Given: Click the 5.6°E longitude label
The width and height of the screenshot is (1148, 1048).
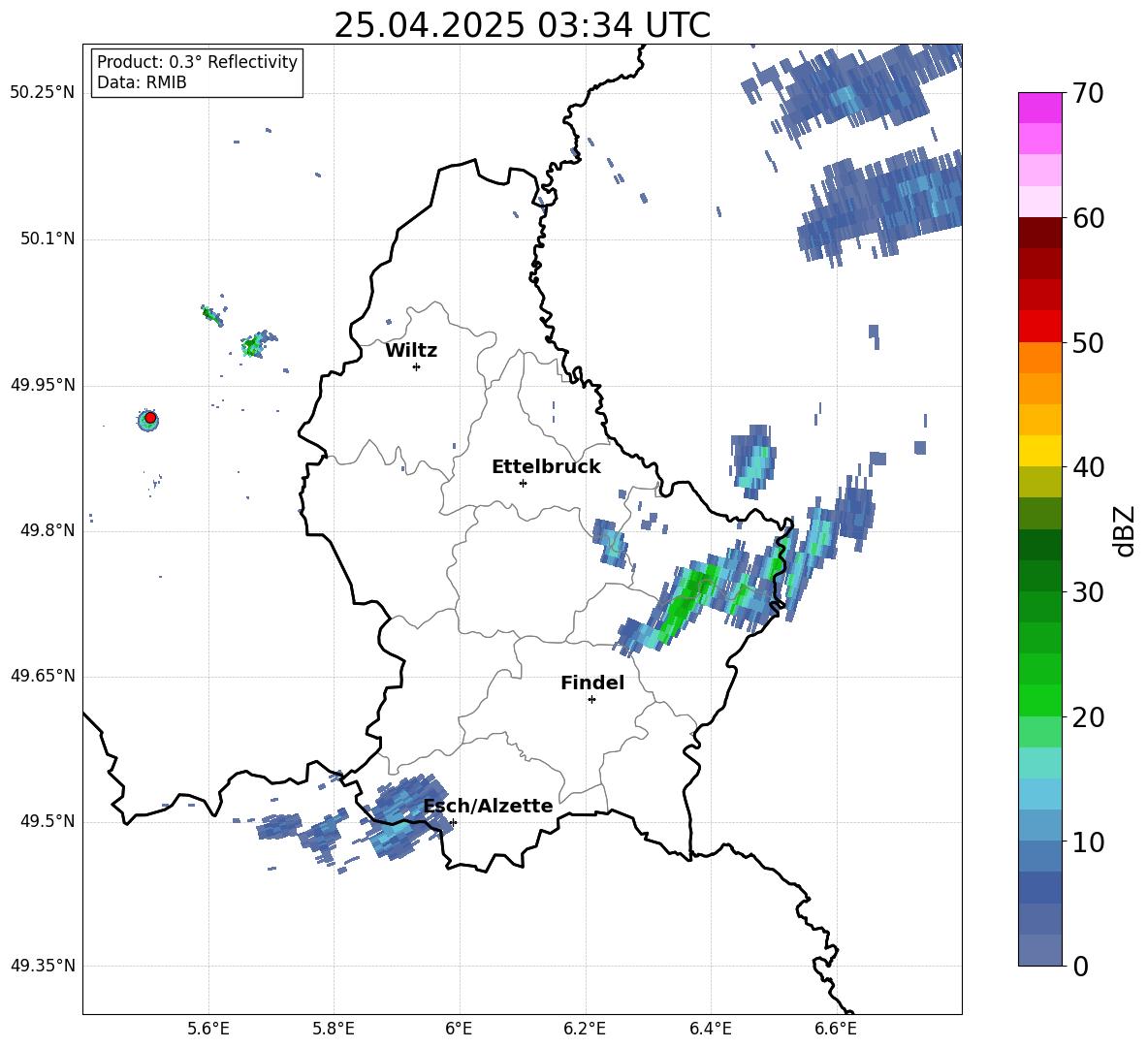Looking at the screenshot, I should (207, 1029).
